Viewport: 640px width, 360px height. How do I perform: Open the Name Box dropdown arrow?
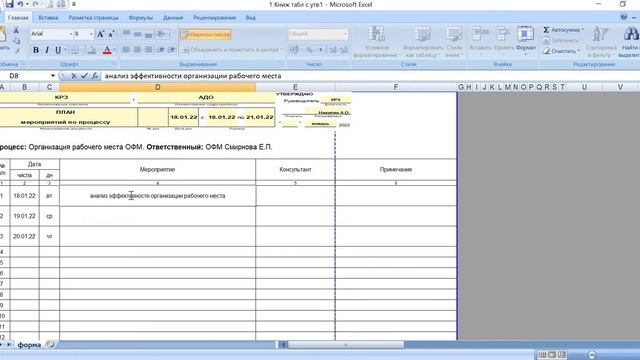click(53, 76)
